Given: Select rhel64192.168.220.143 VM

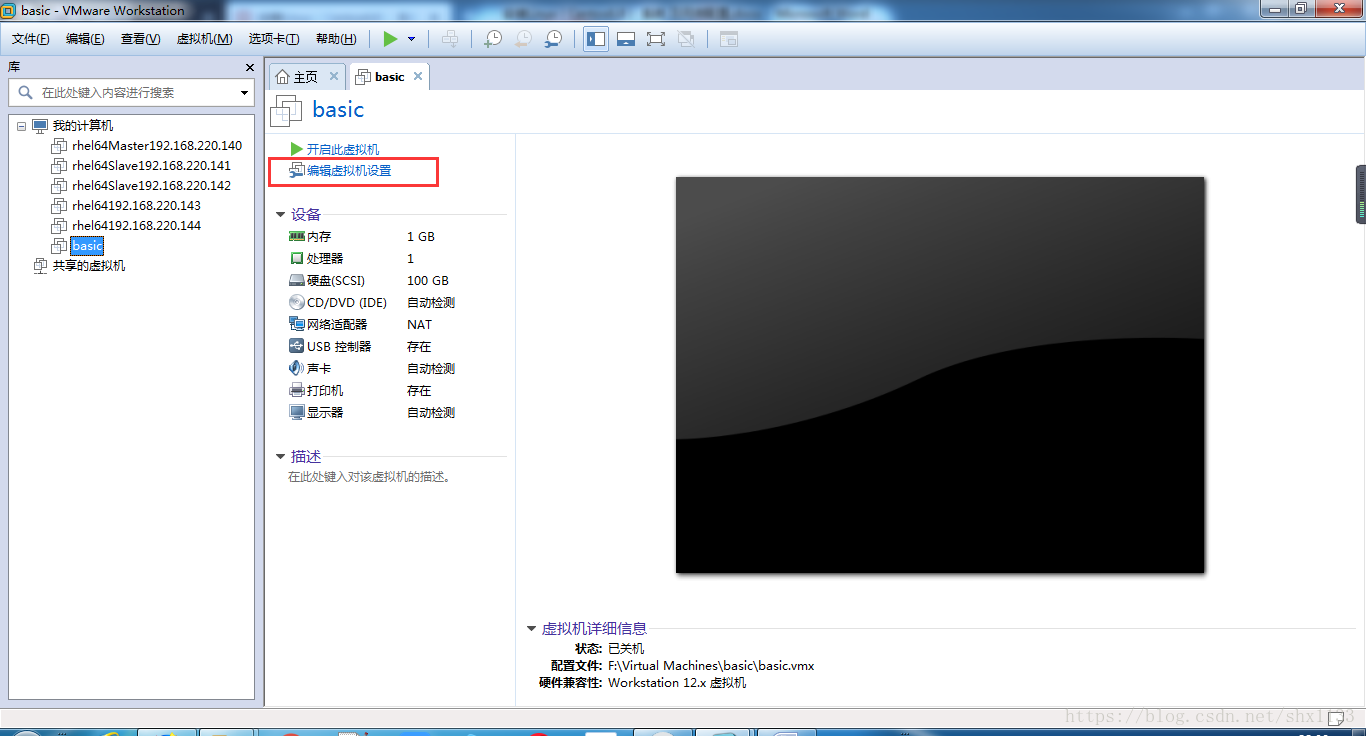Looking at the screenshot, I should pos(136,206).
